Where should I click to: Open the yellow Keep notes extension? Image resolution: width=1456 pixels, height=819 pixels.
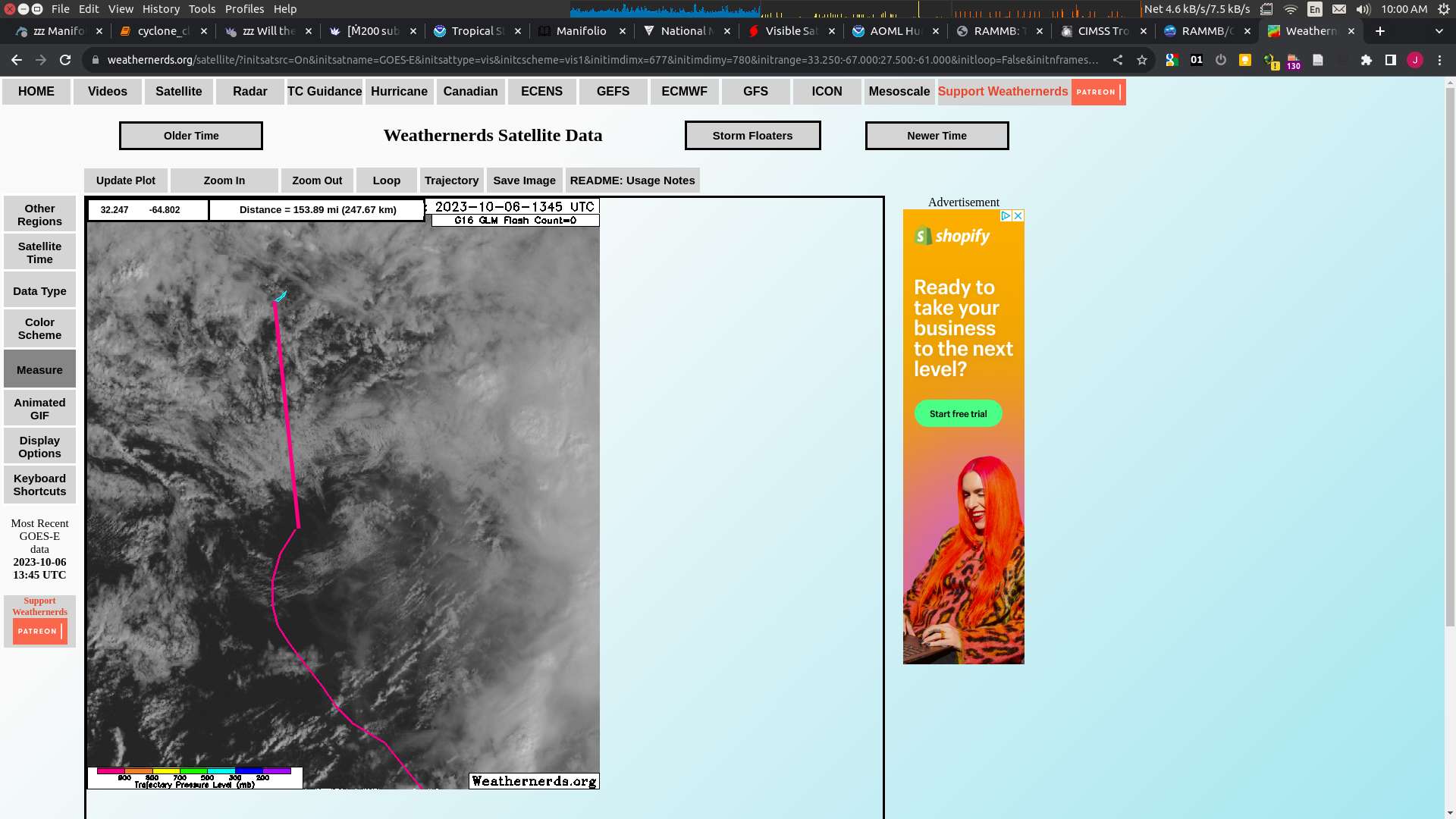(x=1245, y=60)
